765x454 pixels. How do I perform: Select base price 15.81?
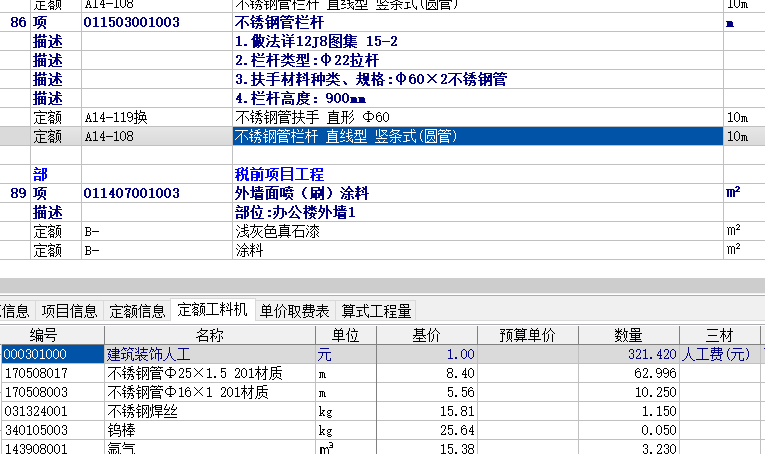(x=457, y=411)
